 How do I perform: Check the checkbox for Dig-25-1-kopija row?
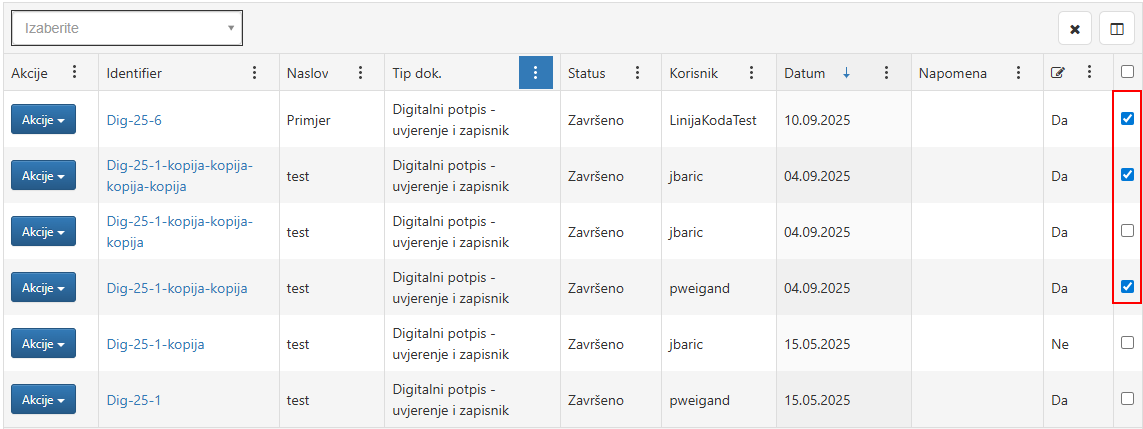pyautogui.click(x=1127, y=343)
